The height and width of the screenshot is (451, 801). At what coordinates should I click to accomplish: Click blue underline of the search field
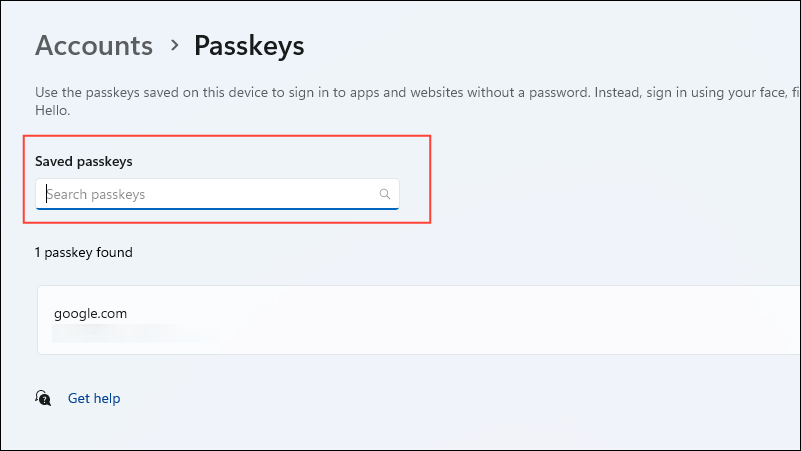[217, 208]
